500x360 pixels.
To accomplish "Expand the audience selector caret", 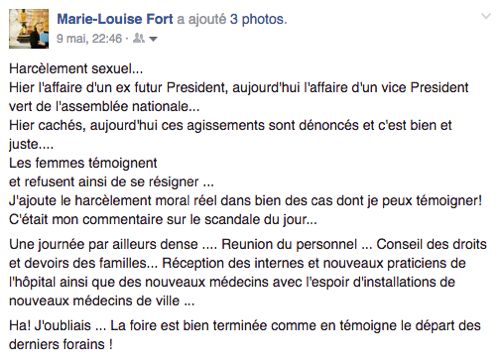I will coord(153,39).
